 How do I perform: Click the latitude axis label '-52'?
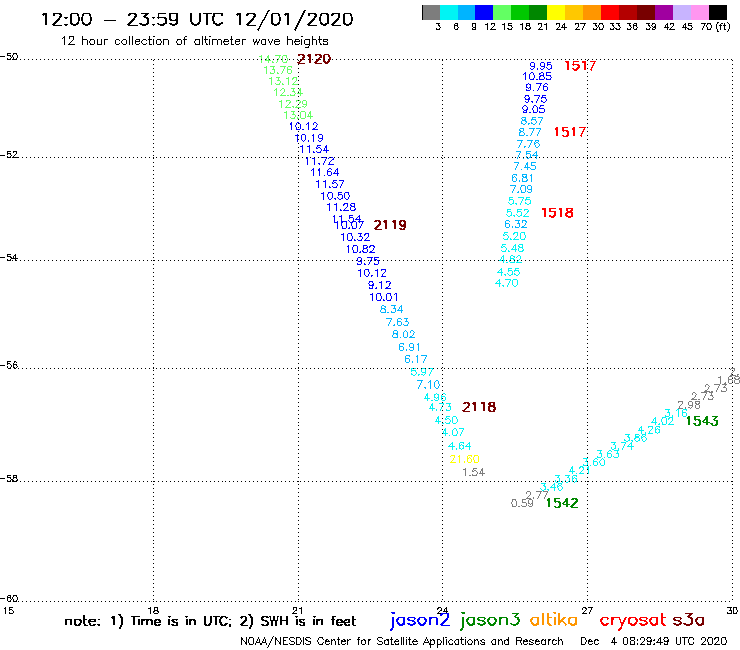(x=9, y=155)
